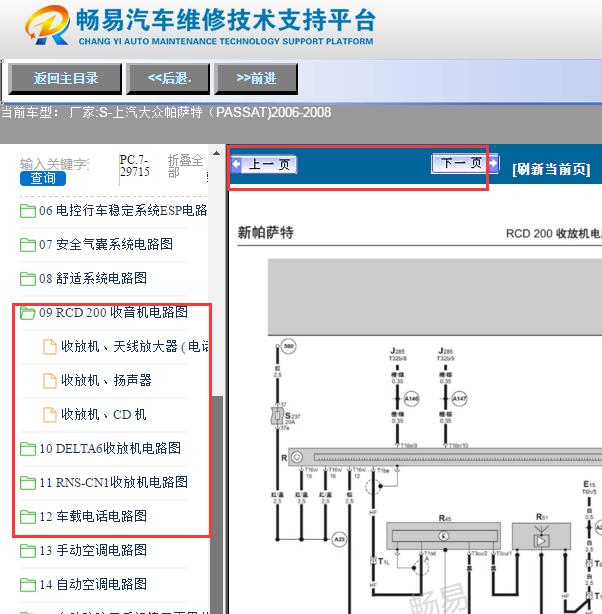Viewport: 602px width, 614px height.
Task: Click the right arrow beside 下一页
Action: coord(494,163)
